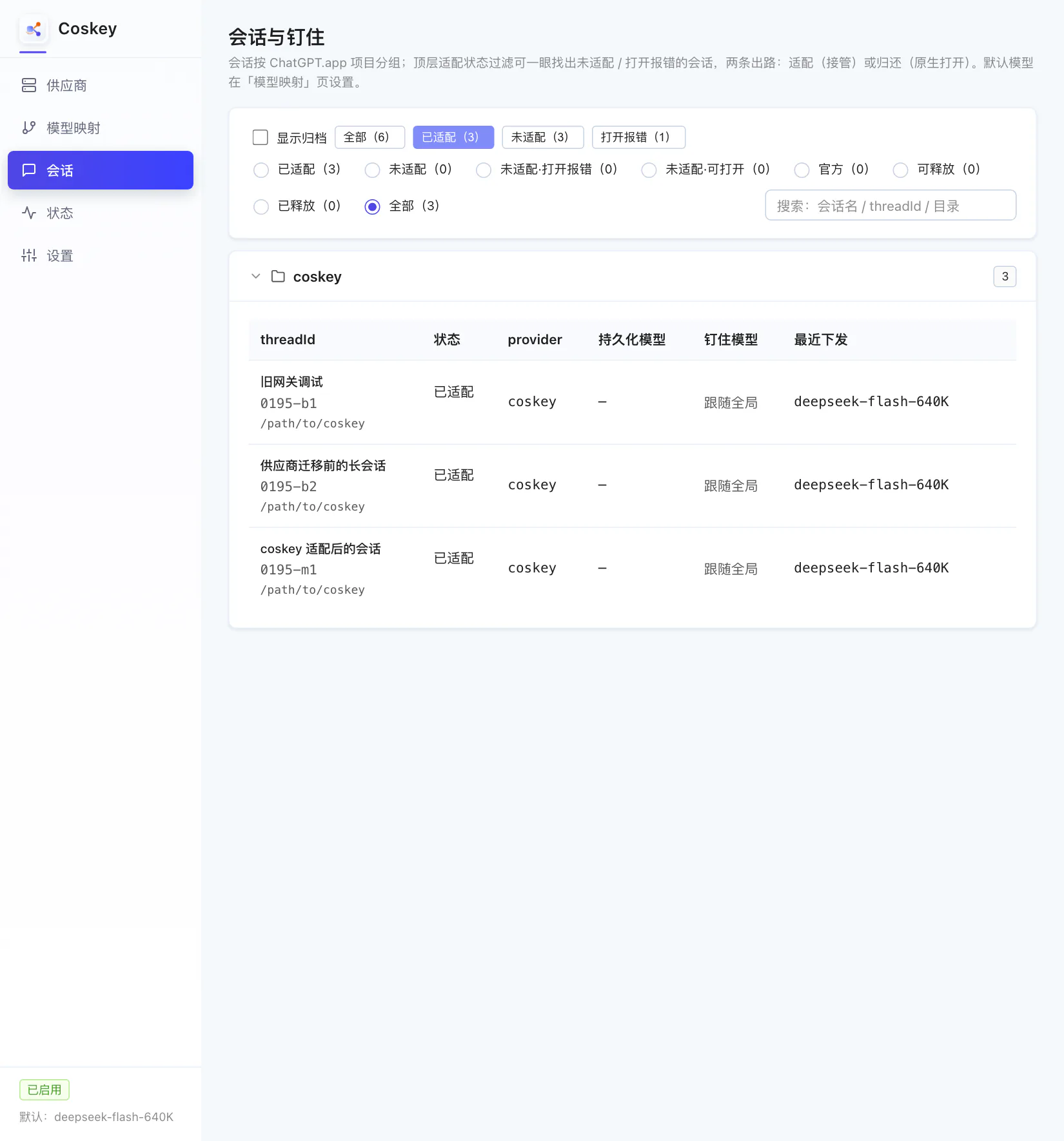Click the 全部 (6) filter button
Image resolution: width=1064 pixels, height=1141 pixels.
pos(370,137)
